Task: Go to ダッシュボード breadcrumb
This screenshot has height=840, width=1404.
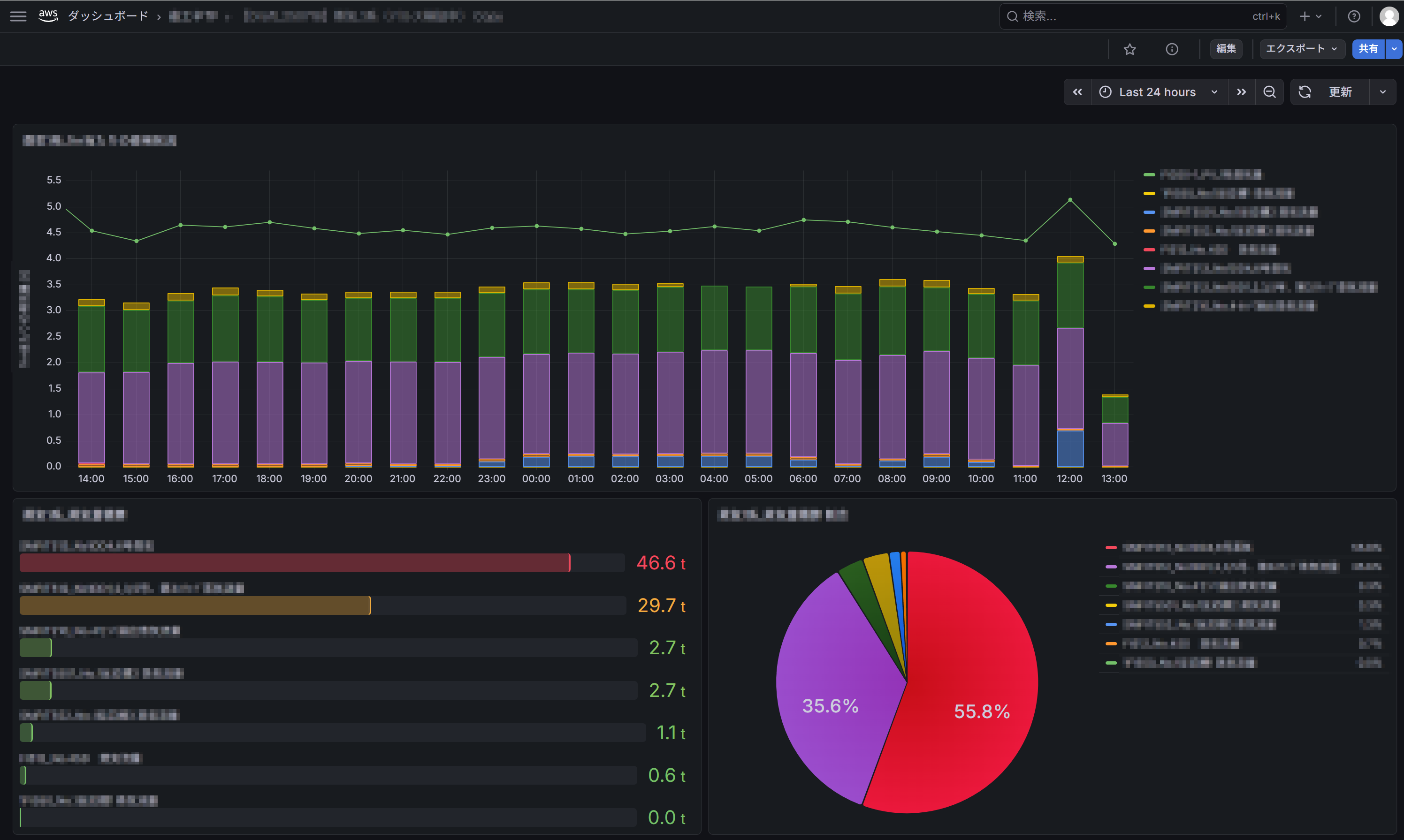Action: pos(107,16)
